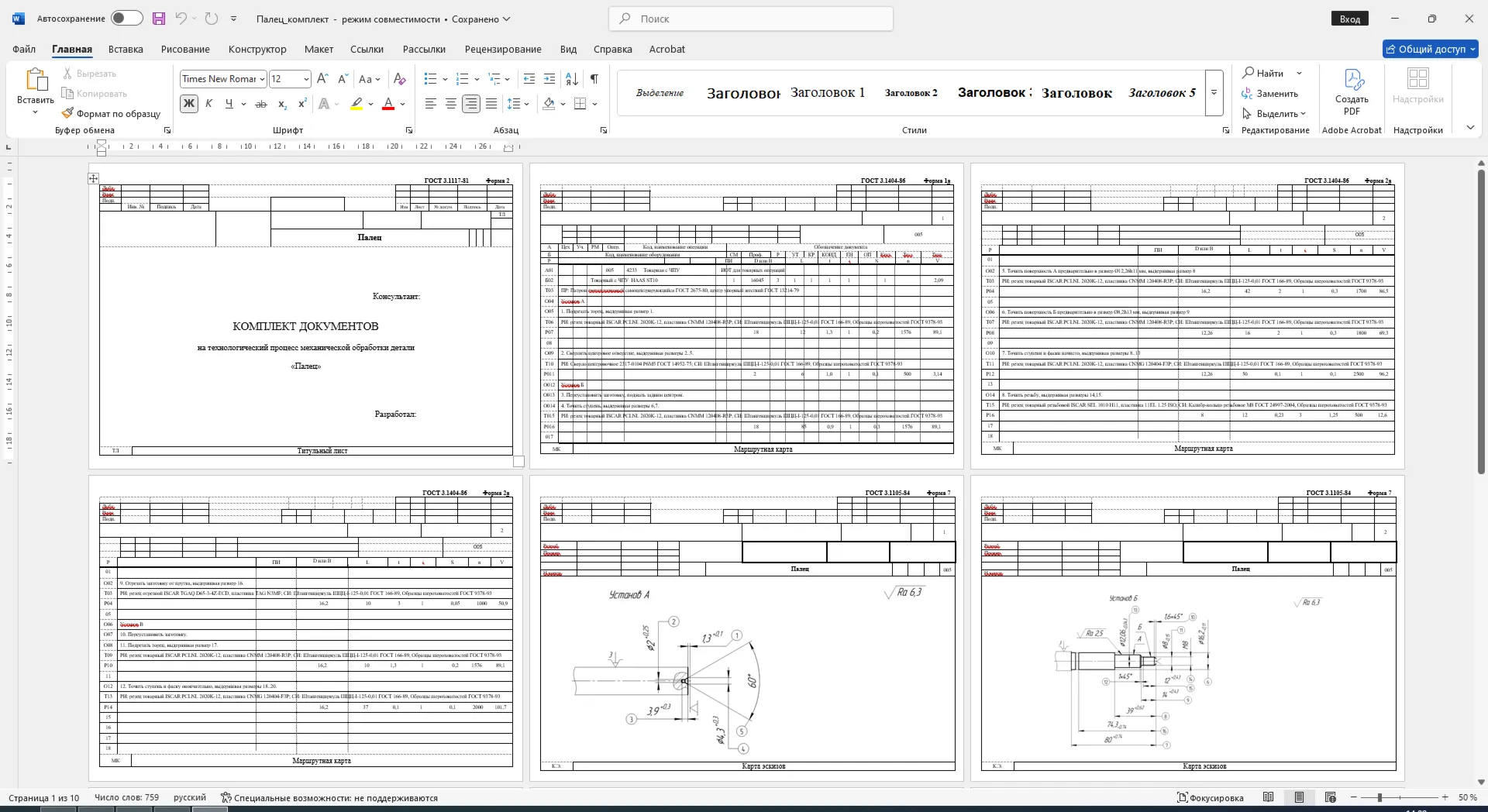This screenshot has width=1488, height=812.
Task: Click the Sort icon in Абзац group
Action: 572,79
